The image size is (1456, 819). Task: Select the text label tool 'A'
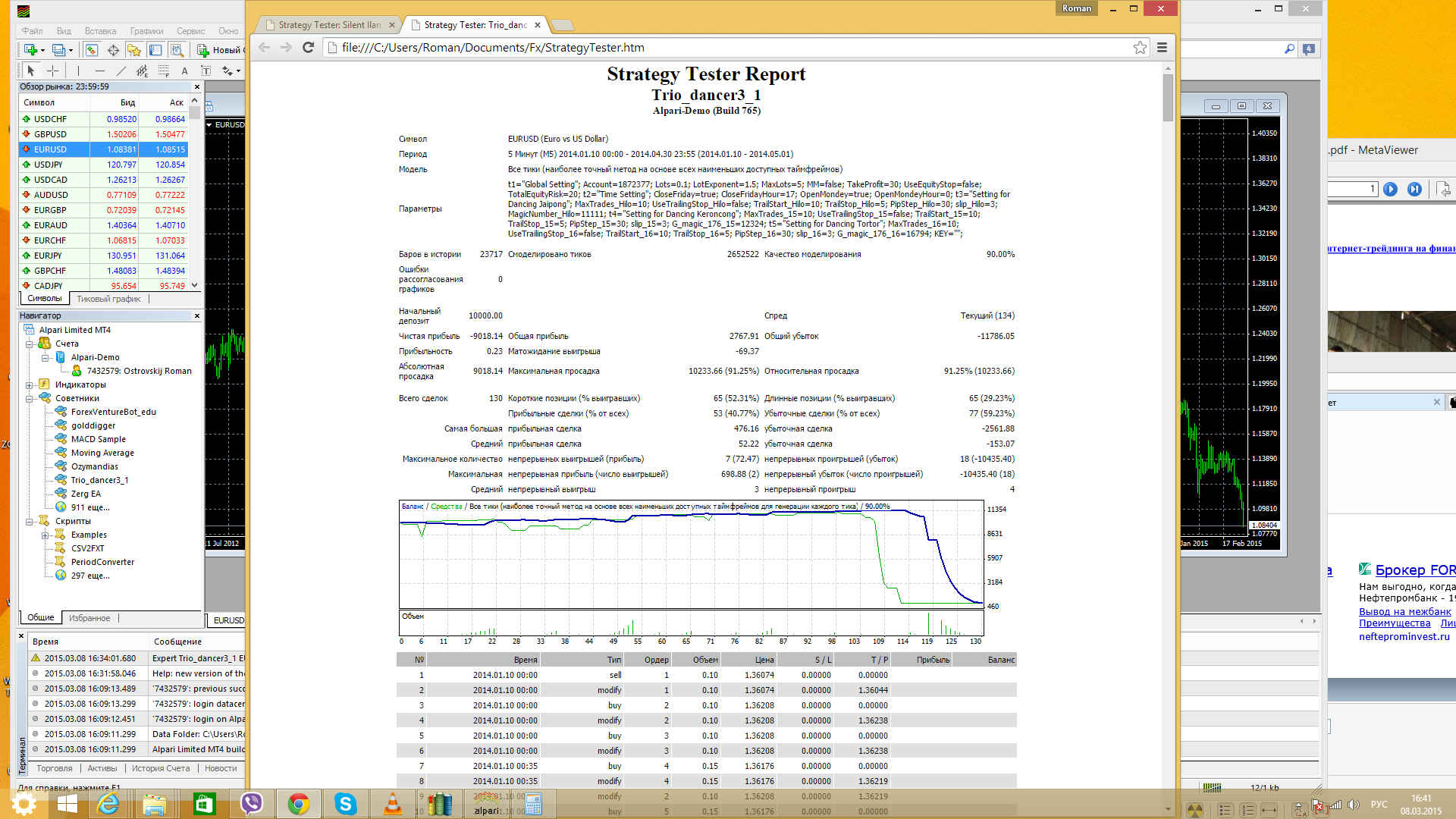point(184,71)
